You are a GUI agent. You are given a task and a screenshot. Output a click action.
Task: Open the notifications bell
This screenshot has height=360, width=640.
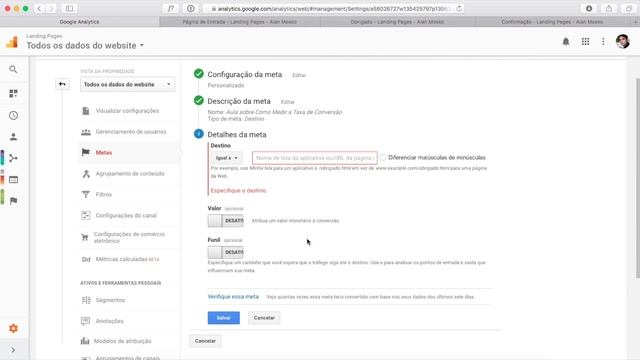tap(566, 42)
